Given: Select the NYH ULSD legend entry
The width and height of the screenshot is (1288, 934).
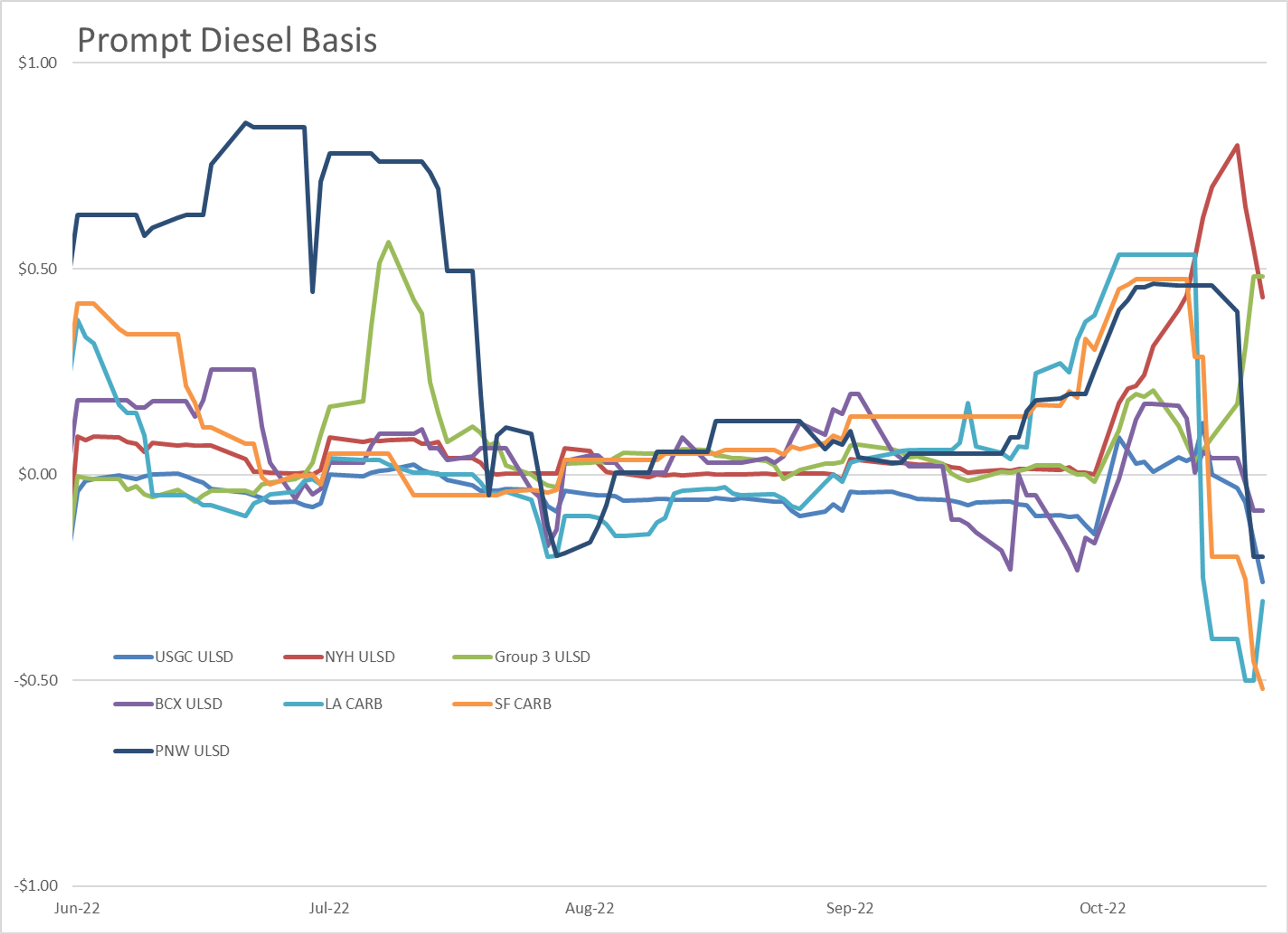Looking at the screenshot, I should 339,657.
